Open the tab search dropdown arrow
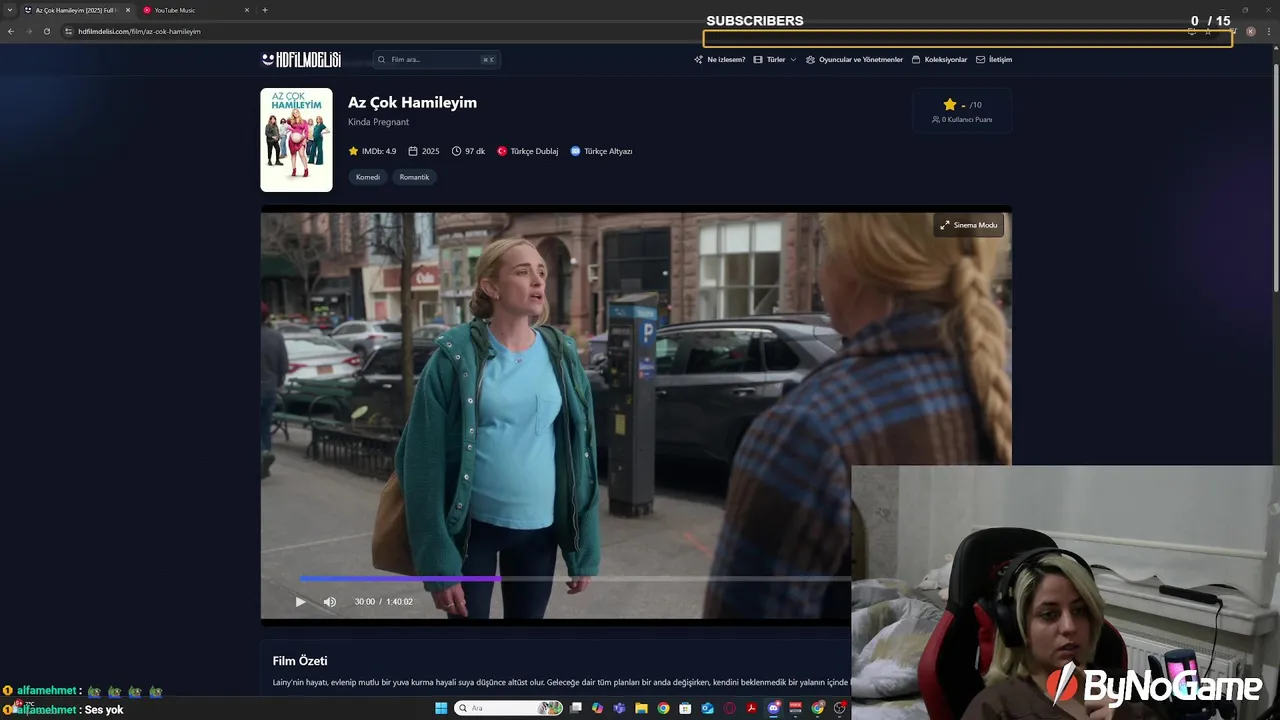The height and width of the screenshot is (720, 1280). coord(9,10)
